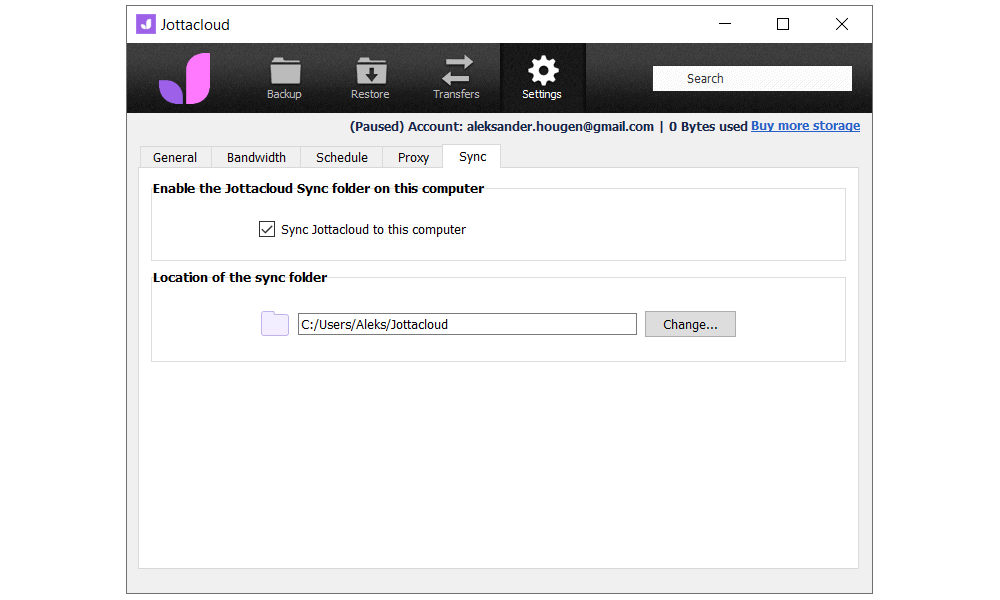1000x600 pixels.
Task: Open the Restore section
Action: [x=370, y=78]
